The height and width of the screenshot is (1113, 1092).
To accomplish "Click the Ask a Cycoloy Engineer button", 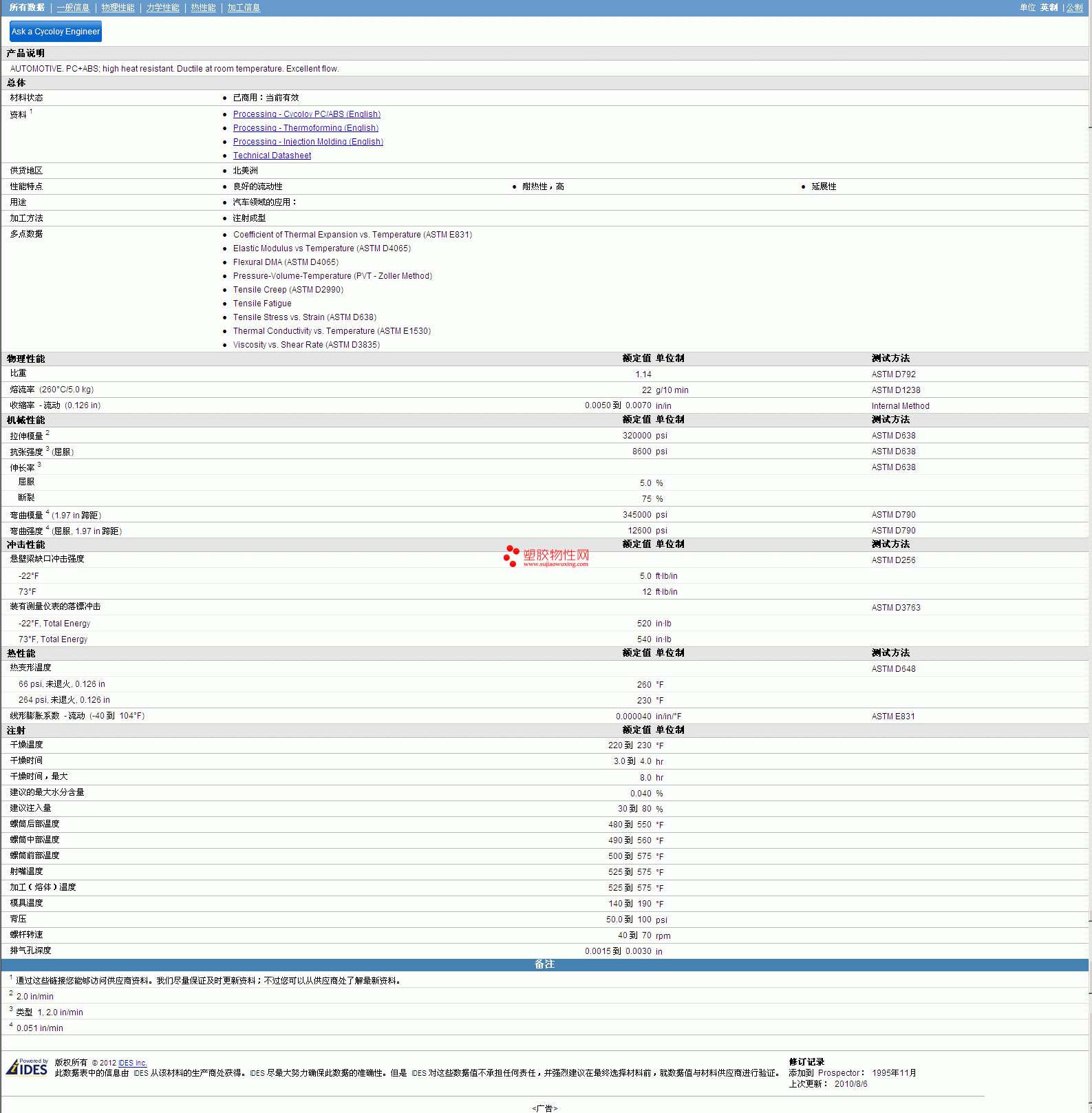I will coord(56,32).
